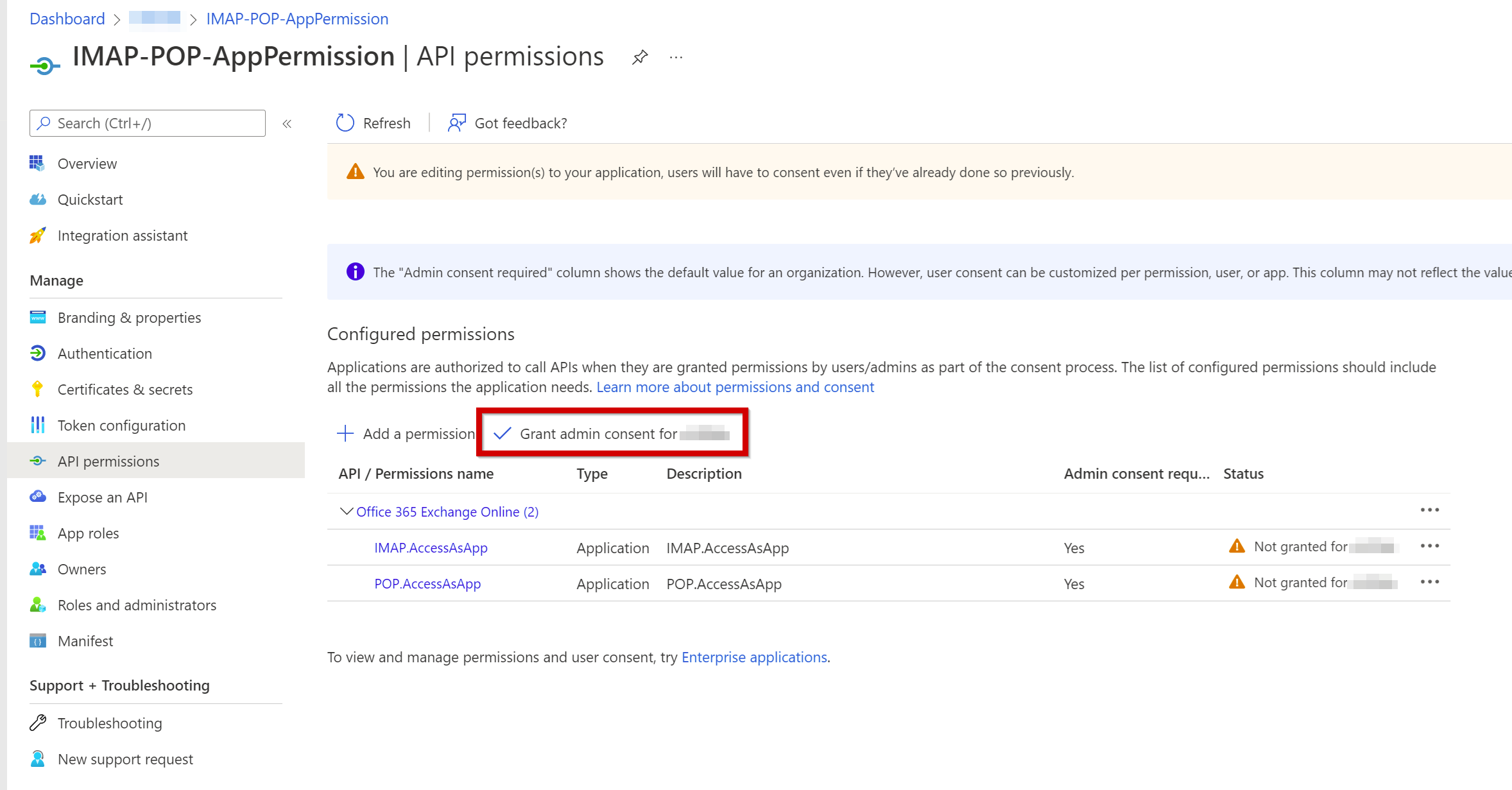This screenshot has width=1512, height=790.
Task: Click the redacted tenant breadcrumb
Action: (154, 19)
